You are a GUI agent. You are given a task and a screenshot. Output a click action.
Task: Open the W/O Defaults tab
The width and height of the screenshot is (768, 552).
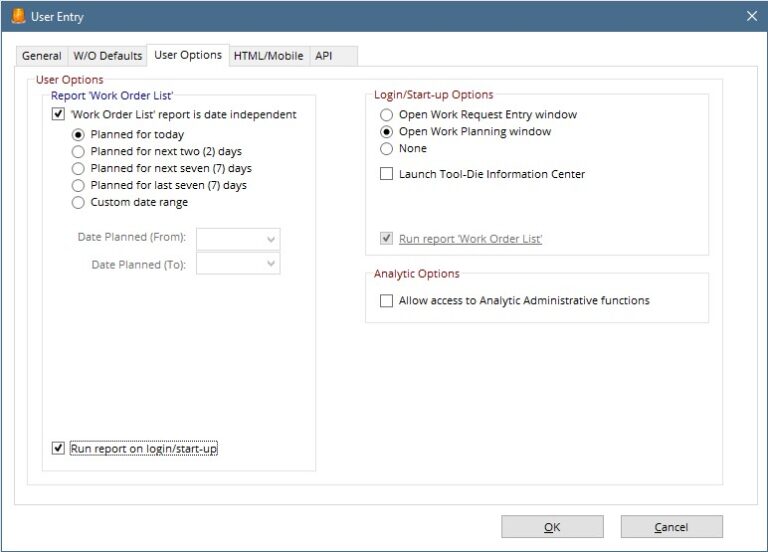[x=107, y=56]
